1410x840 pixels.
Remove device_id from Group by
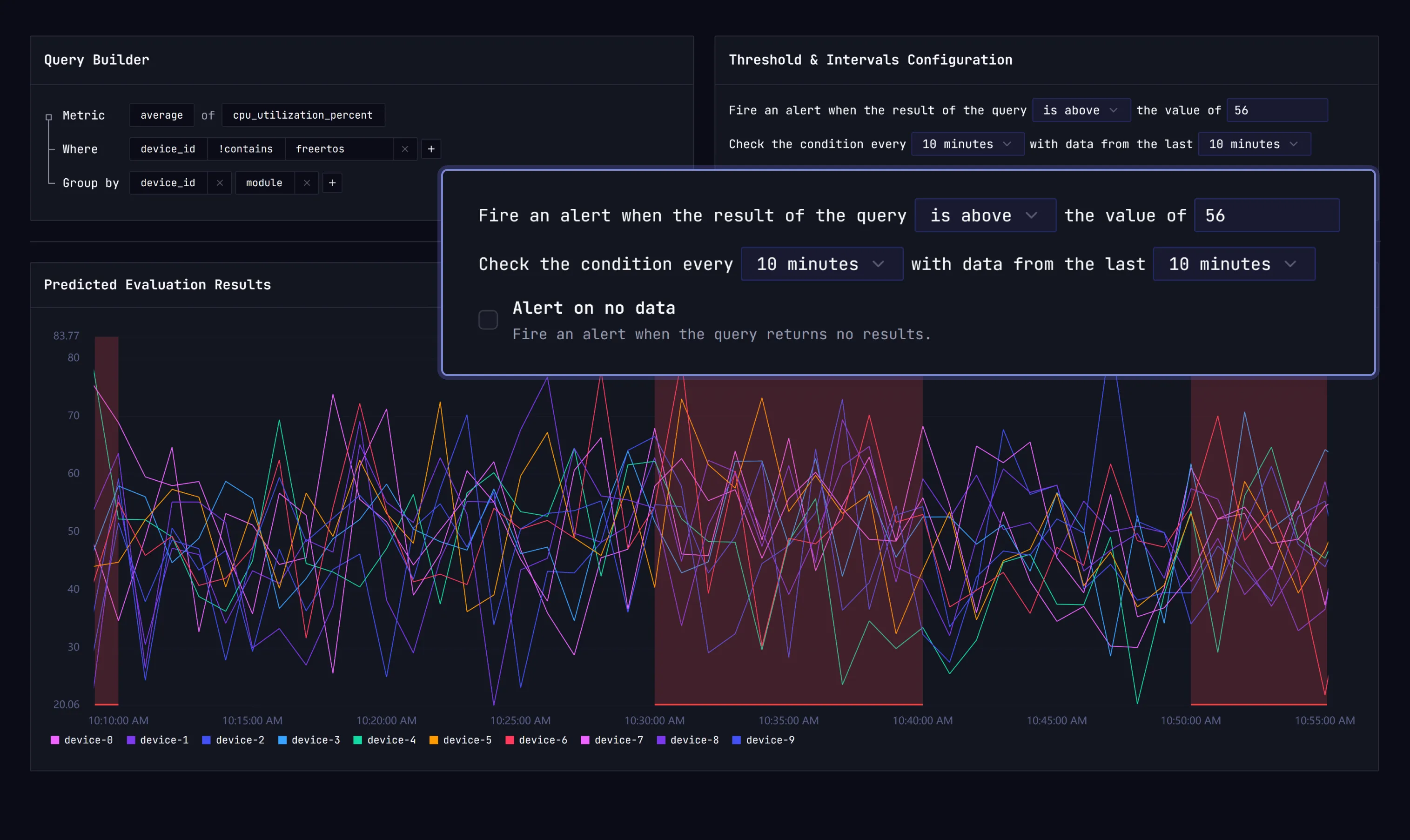coord(220,183)
